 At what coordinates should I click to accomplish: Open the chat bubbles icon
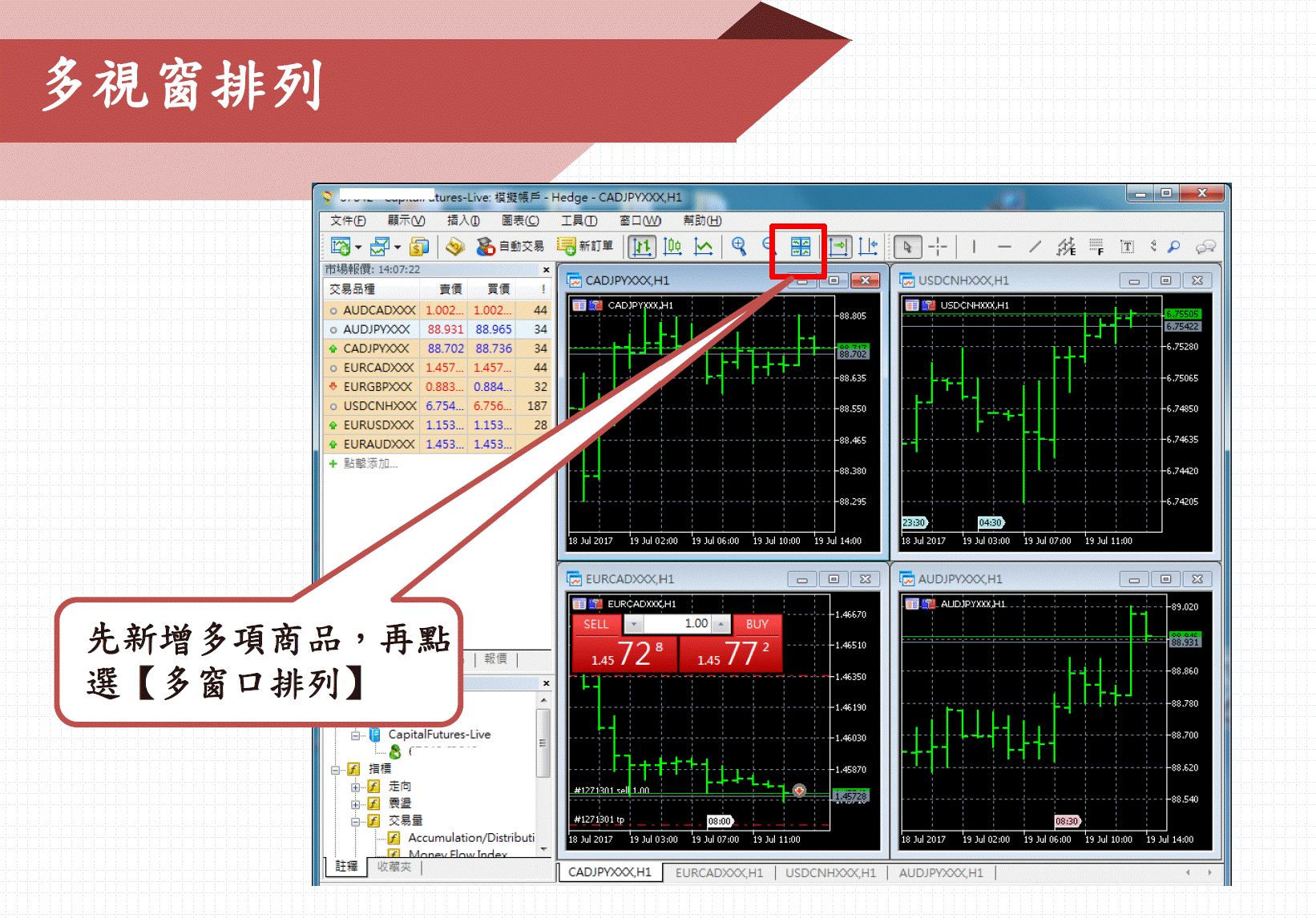pos(1205,247)
